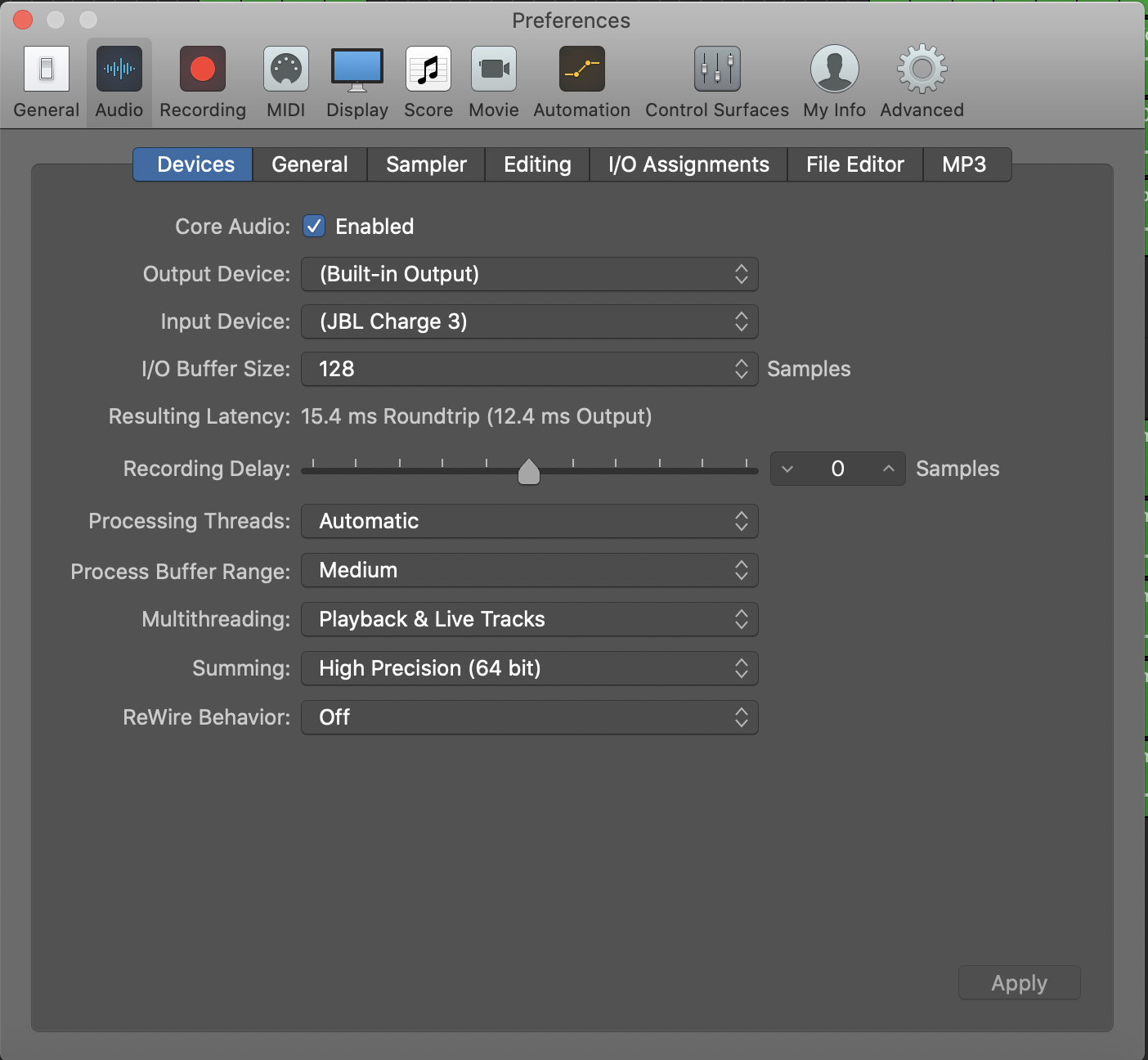Click the Apply button
The width and height of the screenshot is (1148, 1060).
point(1020,982)
